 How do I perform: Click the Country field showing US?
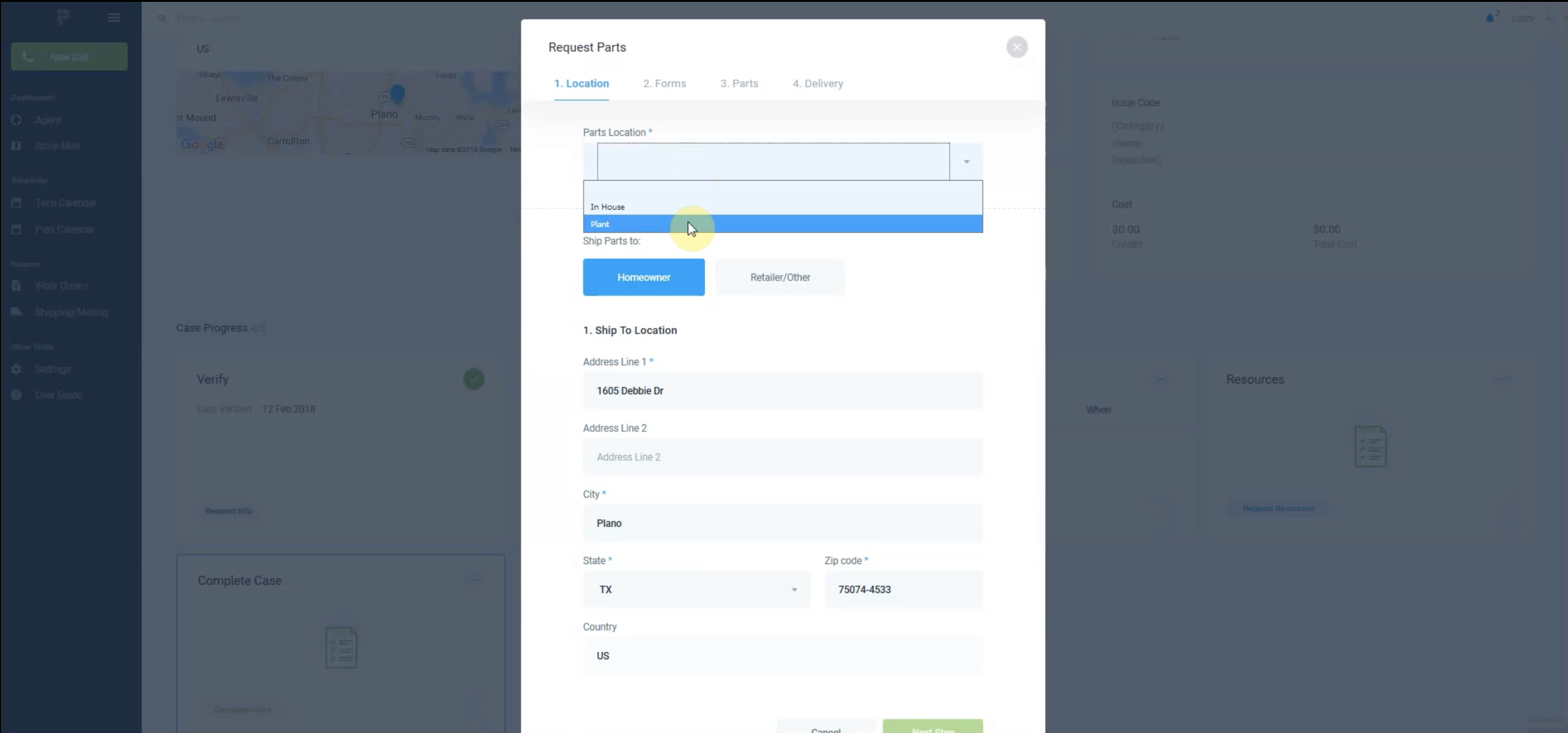[783, 655]
